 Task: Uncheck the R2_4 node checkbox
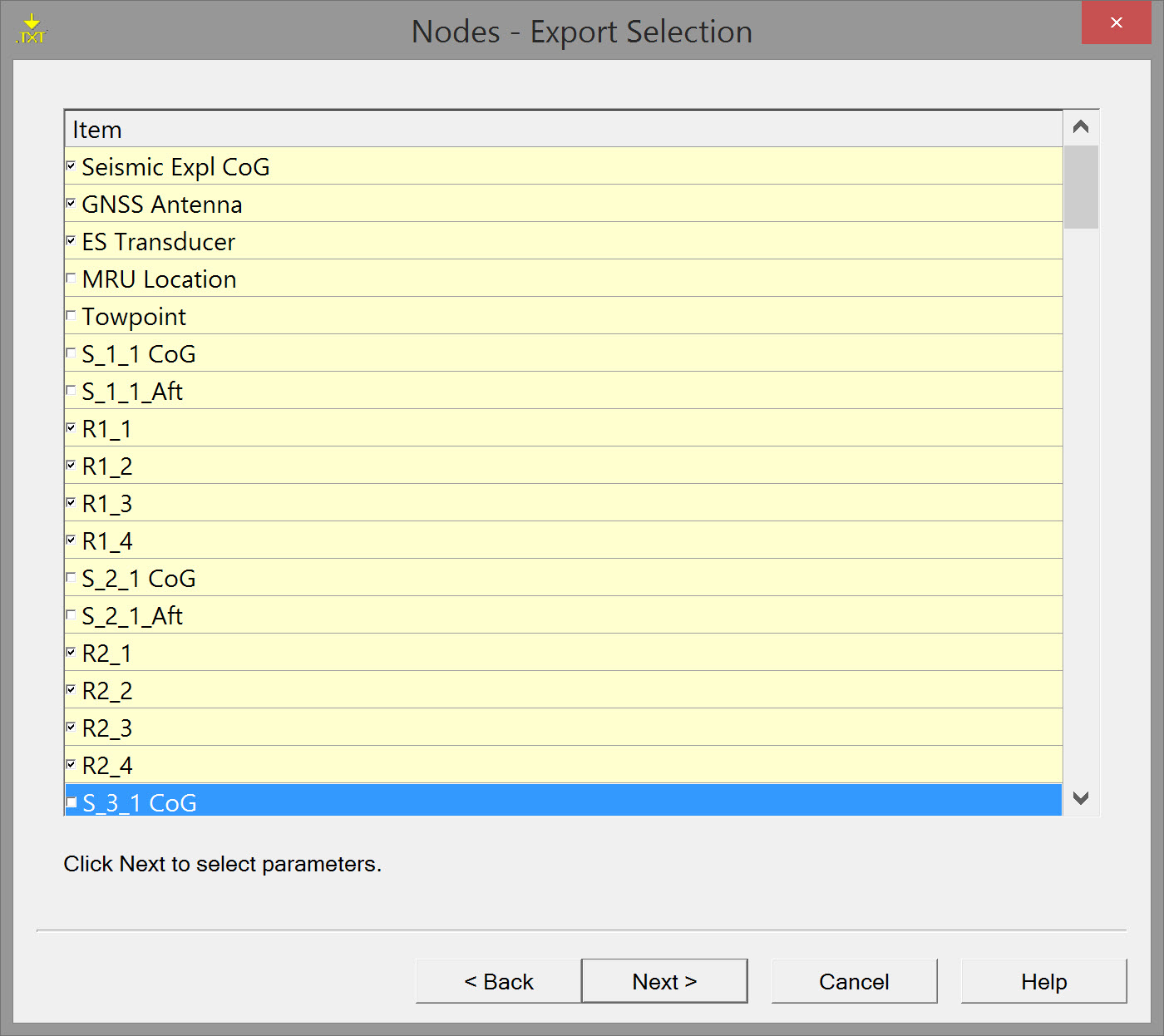click(x=71, y=765)
